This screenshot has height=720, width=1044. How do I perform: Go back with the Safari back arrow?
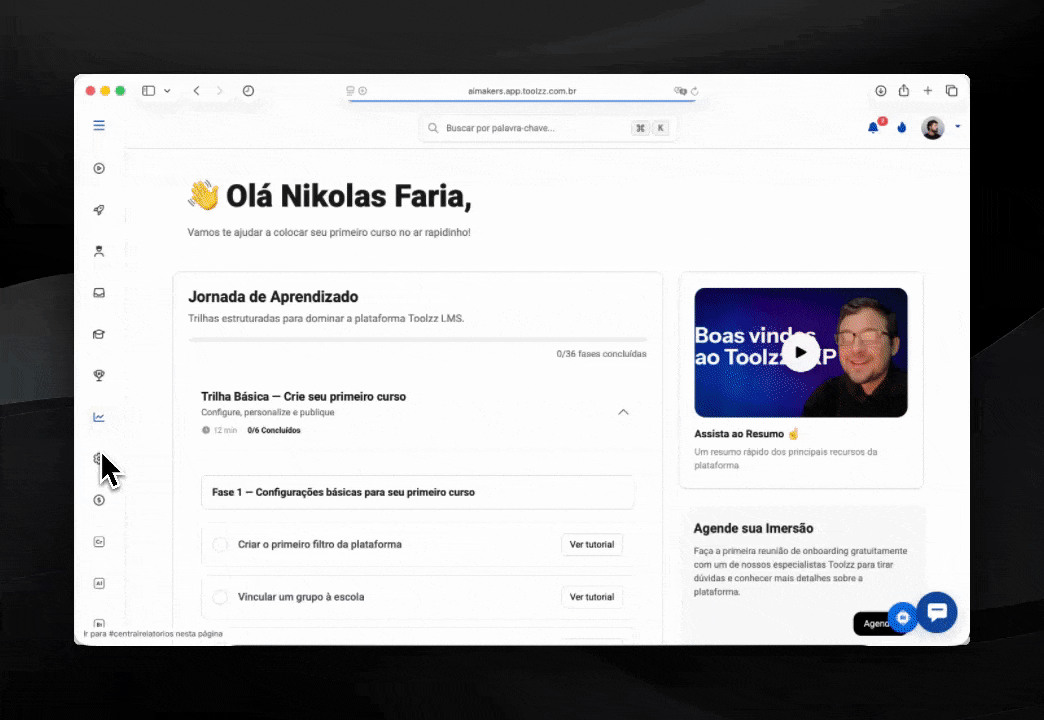(196, 91)
